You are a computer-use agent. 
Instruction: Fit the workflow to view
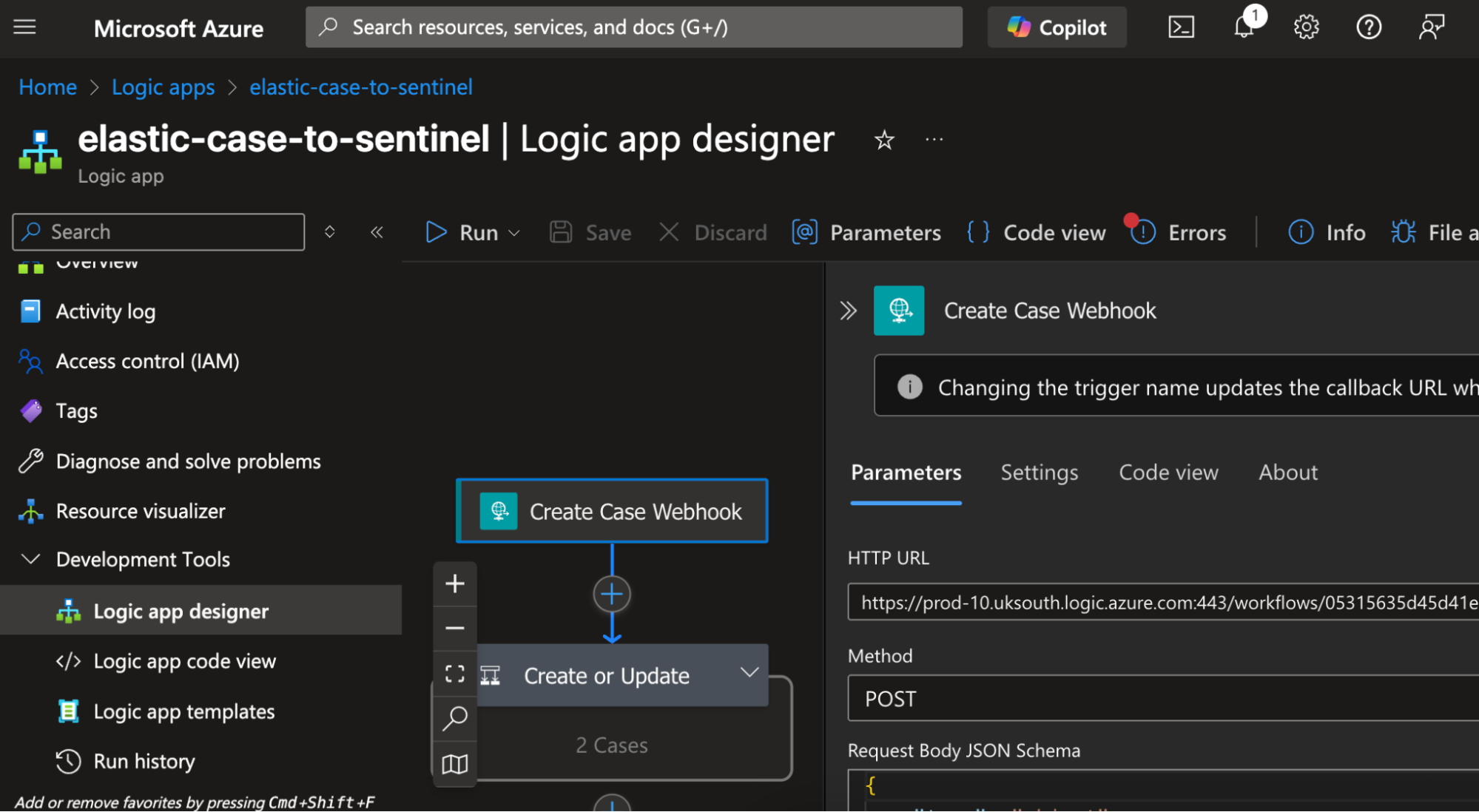[455, 674]
